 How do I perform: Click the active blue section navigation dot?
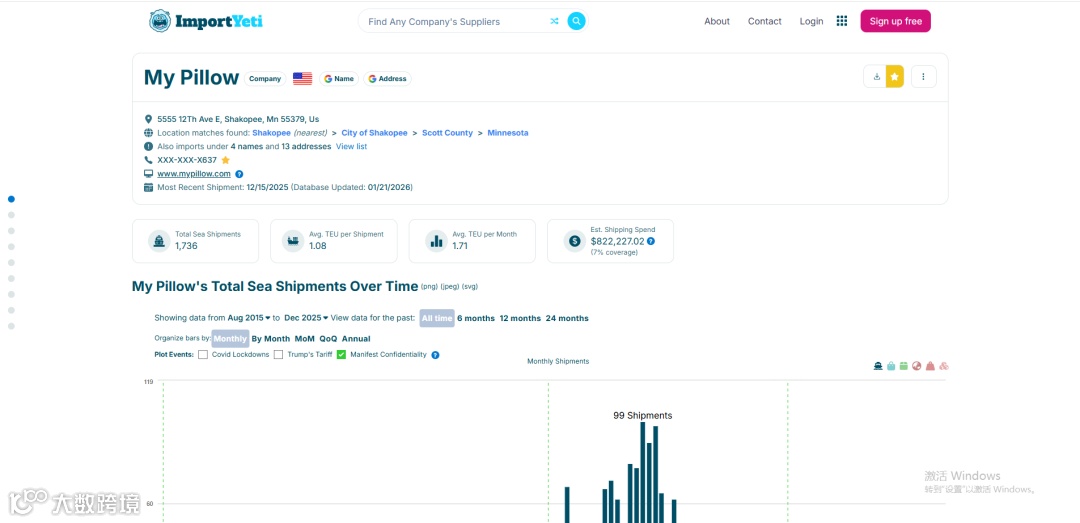pos(11,199)
